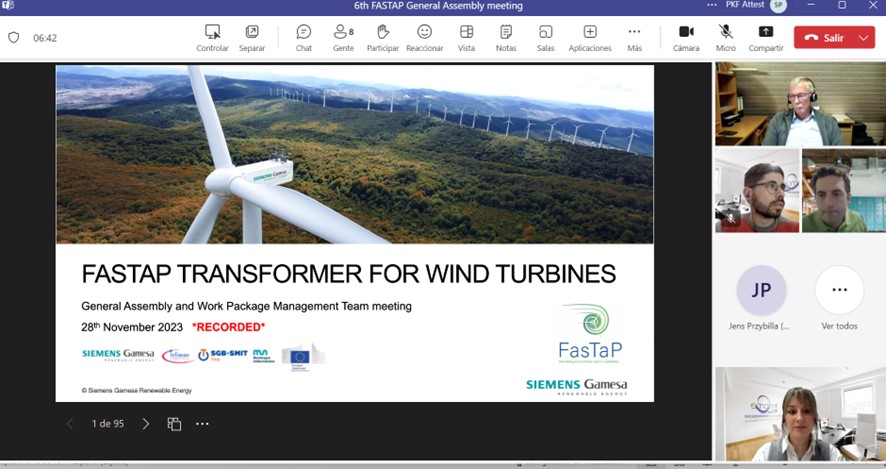
Task: Select the video tile of man with headset
Action: point(800,104)
